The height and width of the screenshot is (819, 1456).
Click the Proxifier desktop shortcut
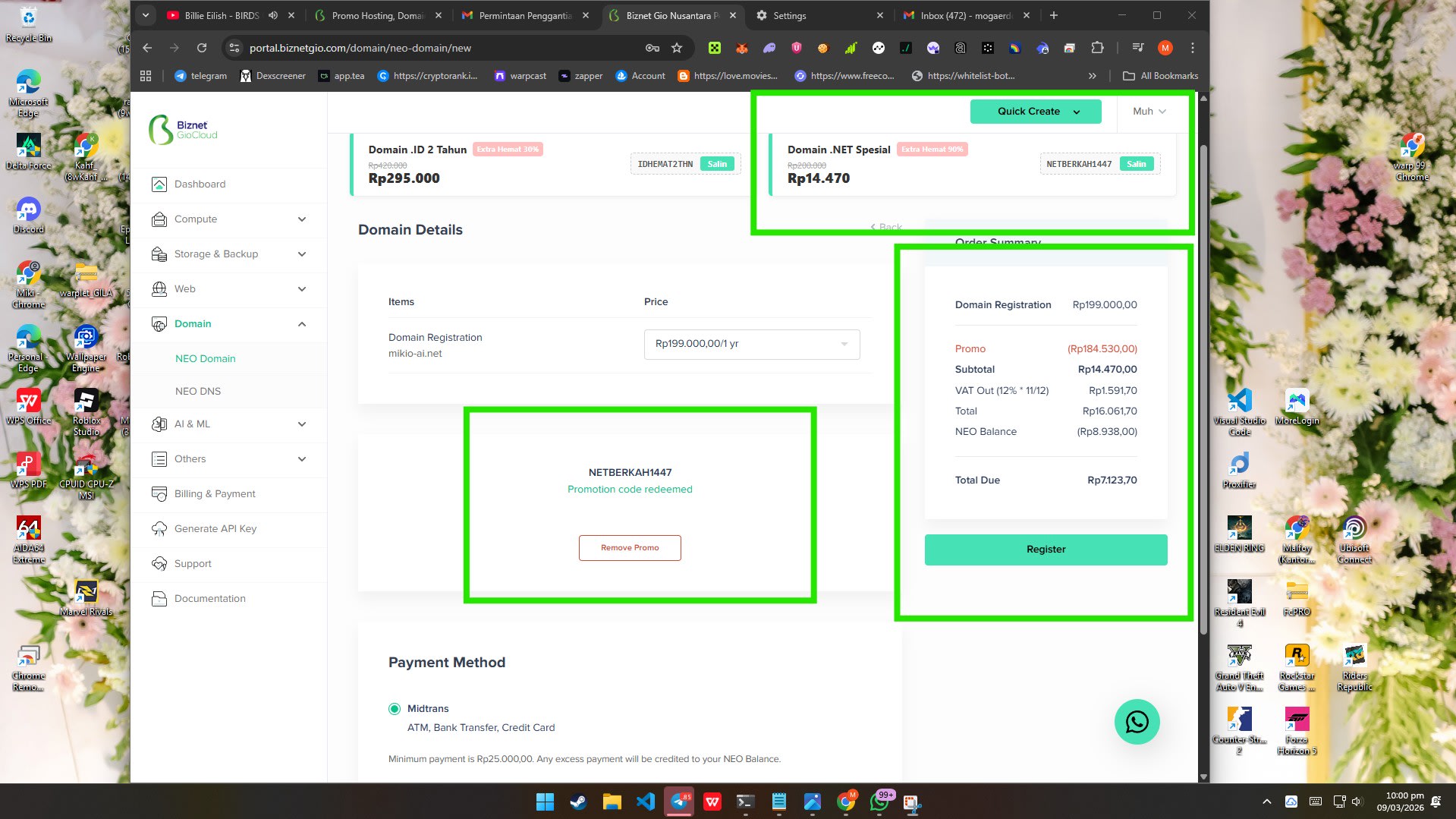pyautogui.click(x=1239, y=470)
